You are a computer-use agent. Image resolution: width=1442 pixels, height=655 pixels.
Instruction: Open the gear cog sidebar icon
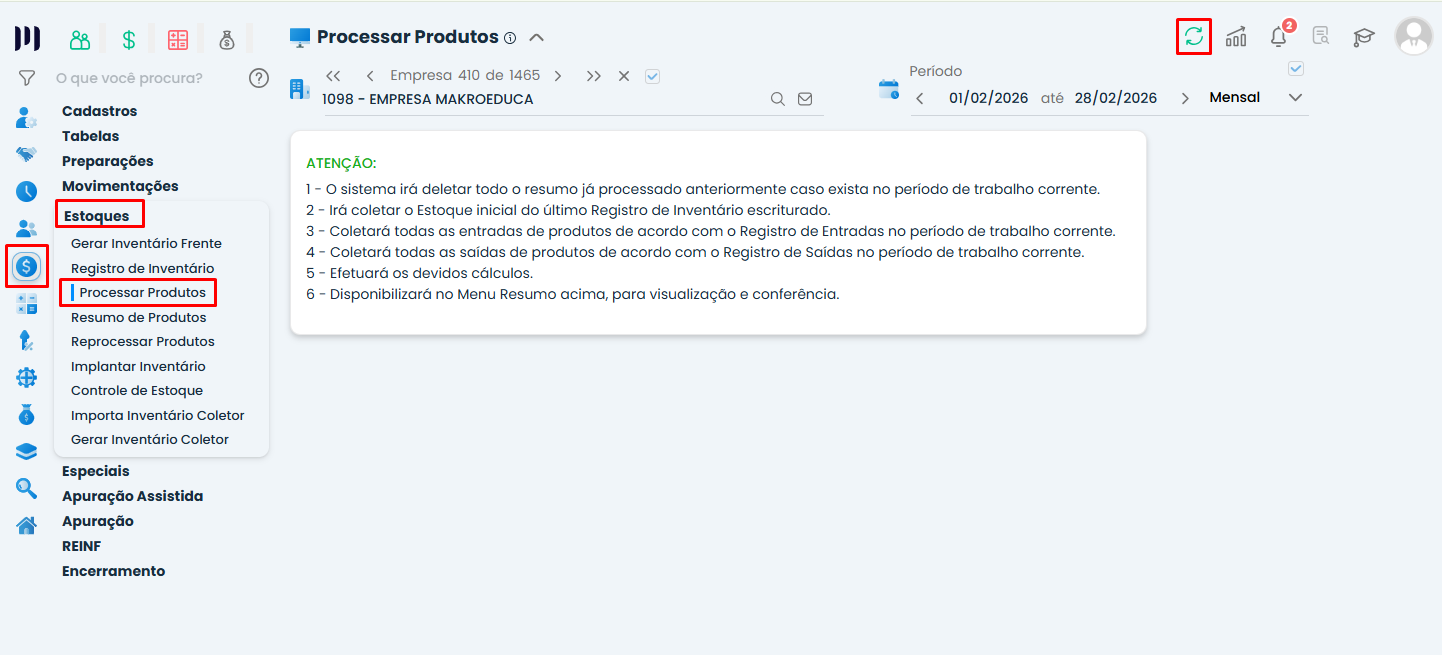(x=26, y=377)
